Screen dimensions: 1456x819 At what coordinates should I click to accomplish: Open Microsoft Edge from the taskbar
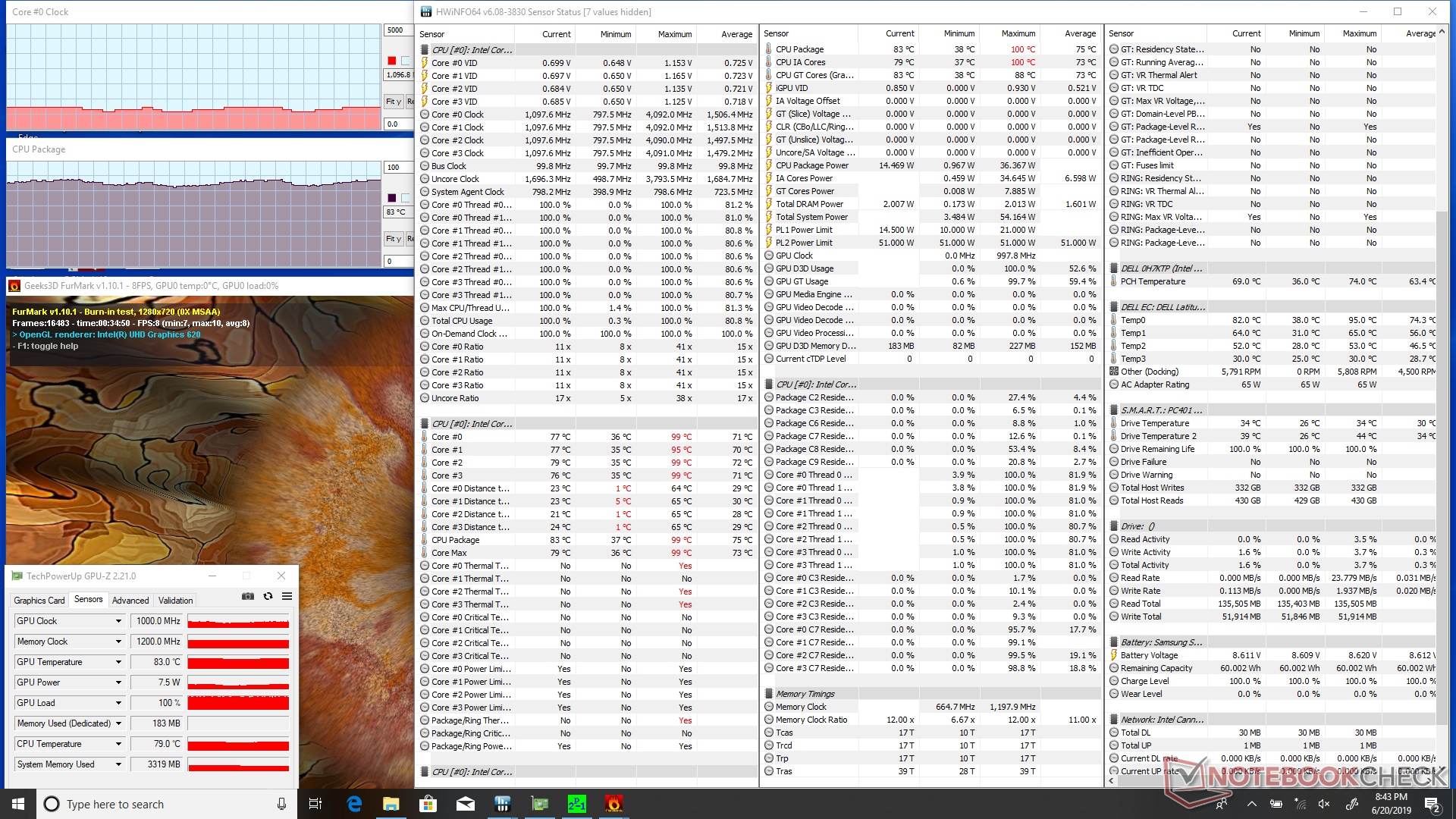tap(354, 804)
